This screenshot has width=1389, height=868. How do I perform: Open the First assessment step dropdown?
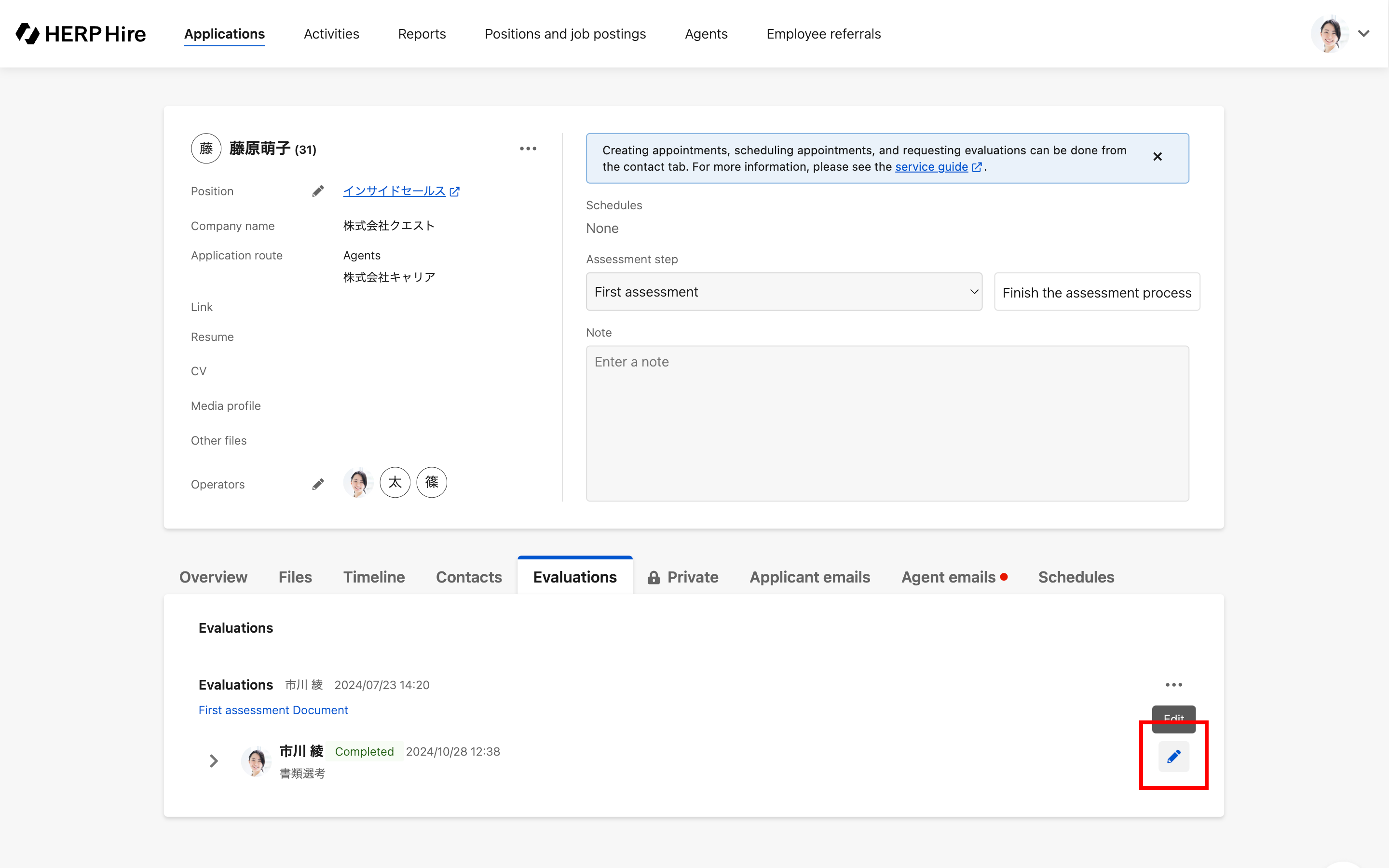coord(784,292)
